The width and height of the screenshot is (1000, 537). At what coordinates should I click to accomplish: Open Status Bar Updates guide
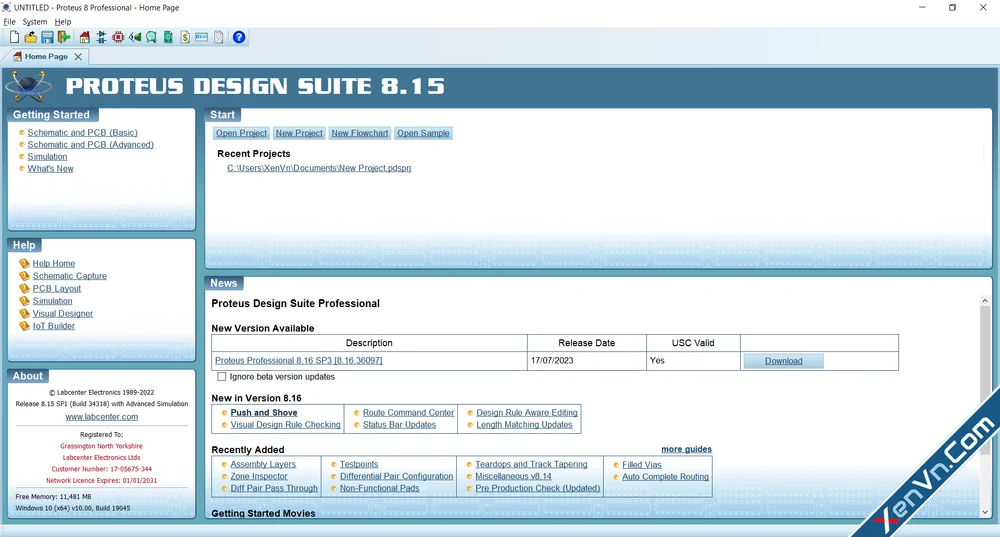pyautogui.click(x=399, y=425)
